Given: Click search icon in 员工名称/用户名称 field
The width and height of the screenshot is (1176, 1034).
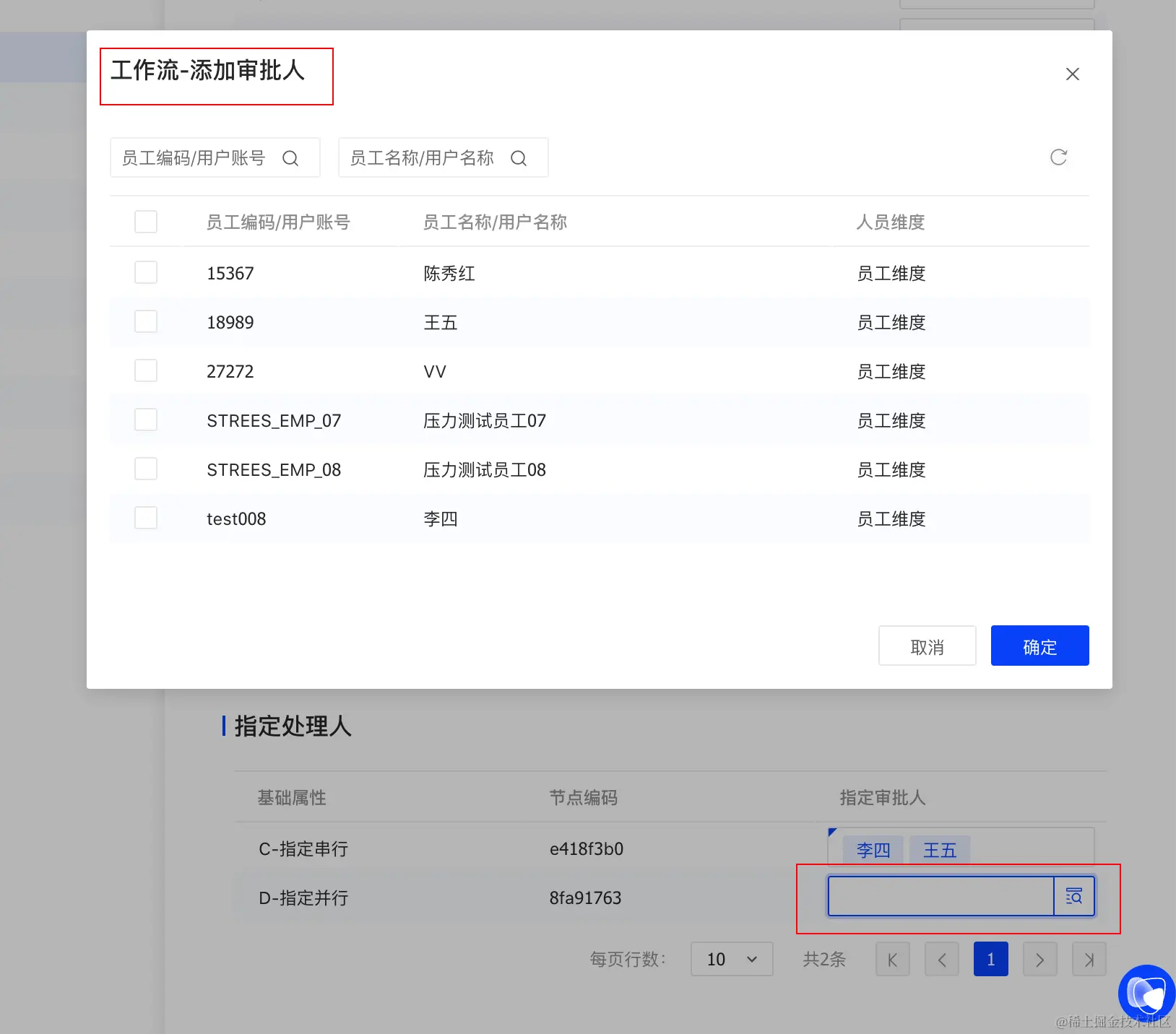Looking at the screenshot, I should pos(519,158).
